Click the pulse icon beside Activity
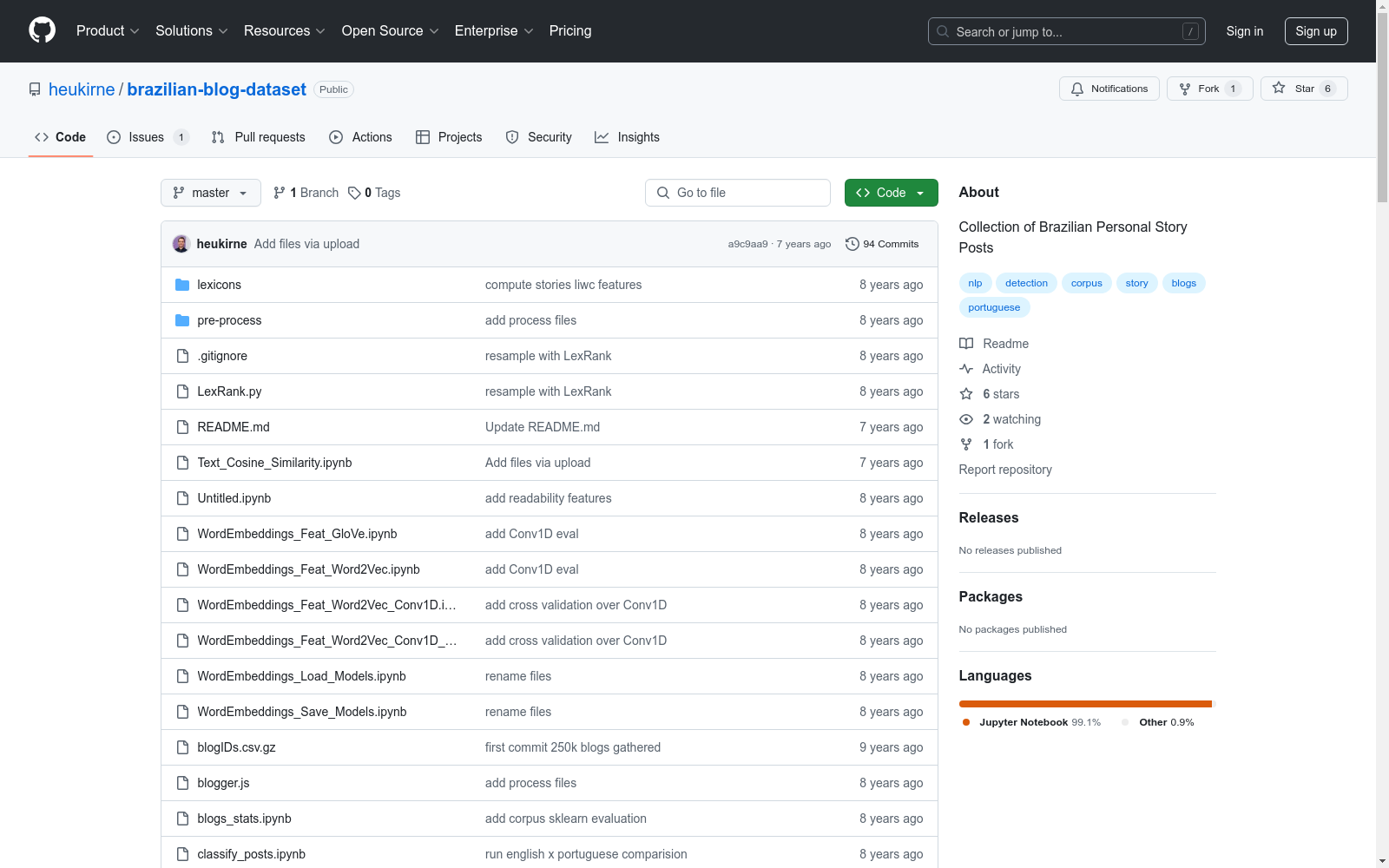The image size is (1389, 868). tap(966, 369)
